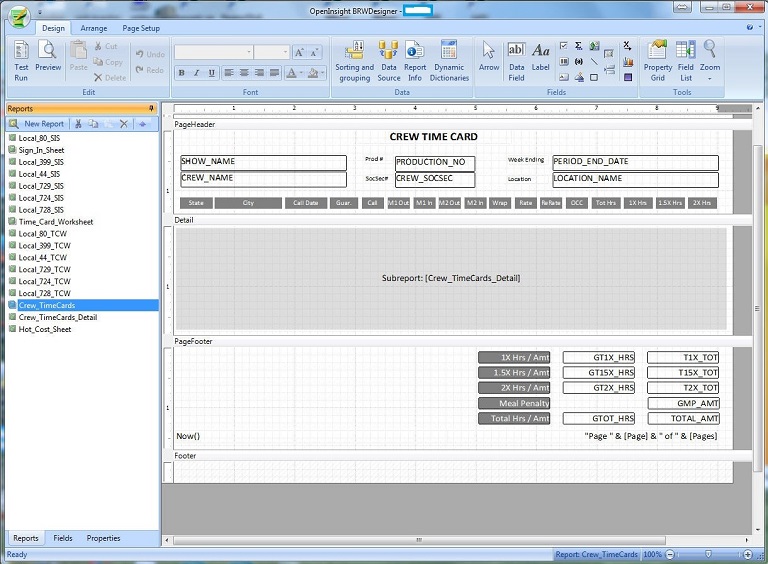Select the Arrow pointer tool
The height and width of the screenshot is (564, 768).
489,56
